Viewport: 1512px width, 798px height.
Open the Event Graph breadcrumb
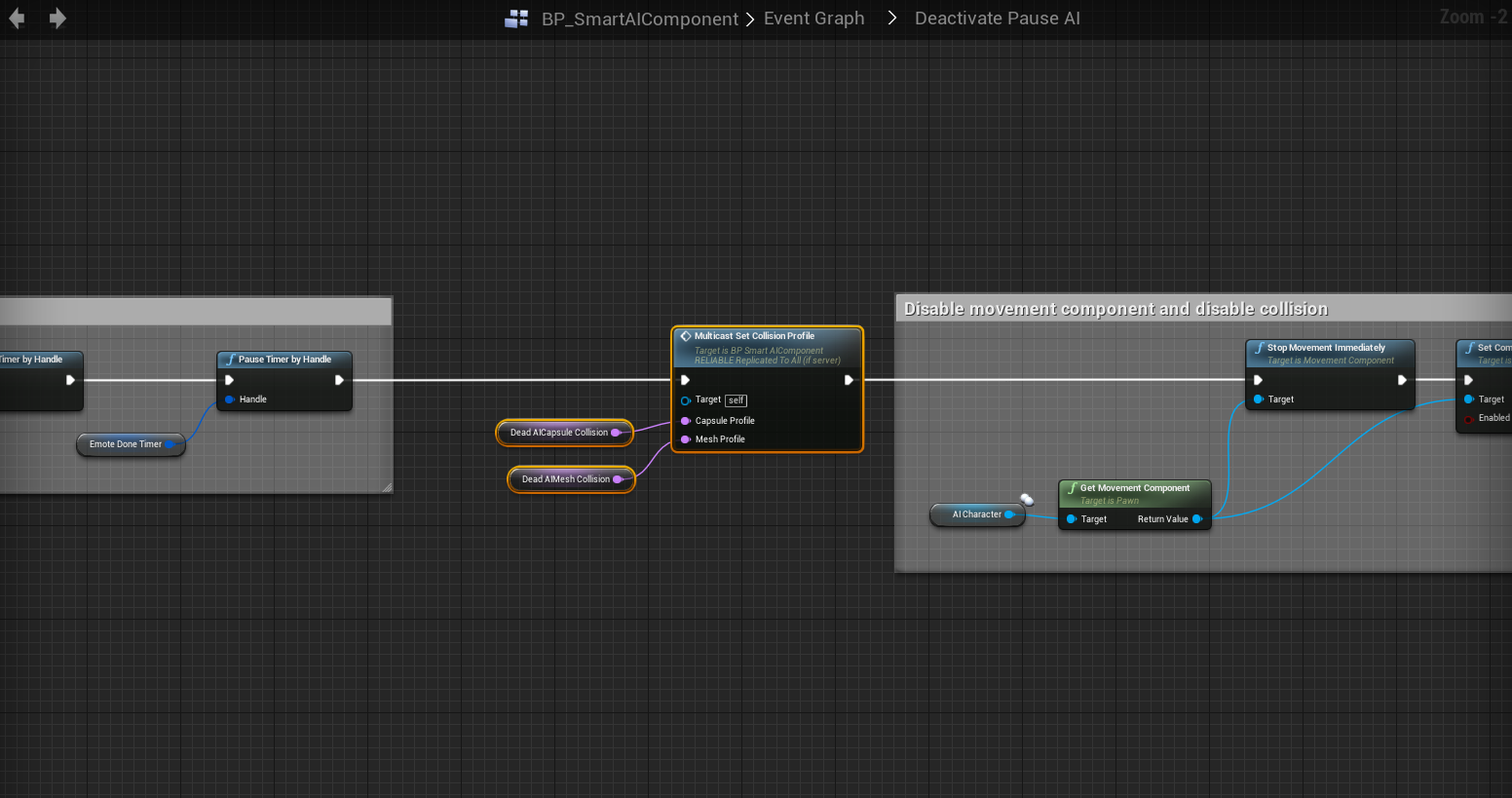(813, 19)
